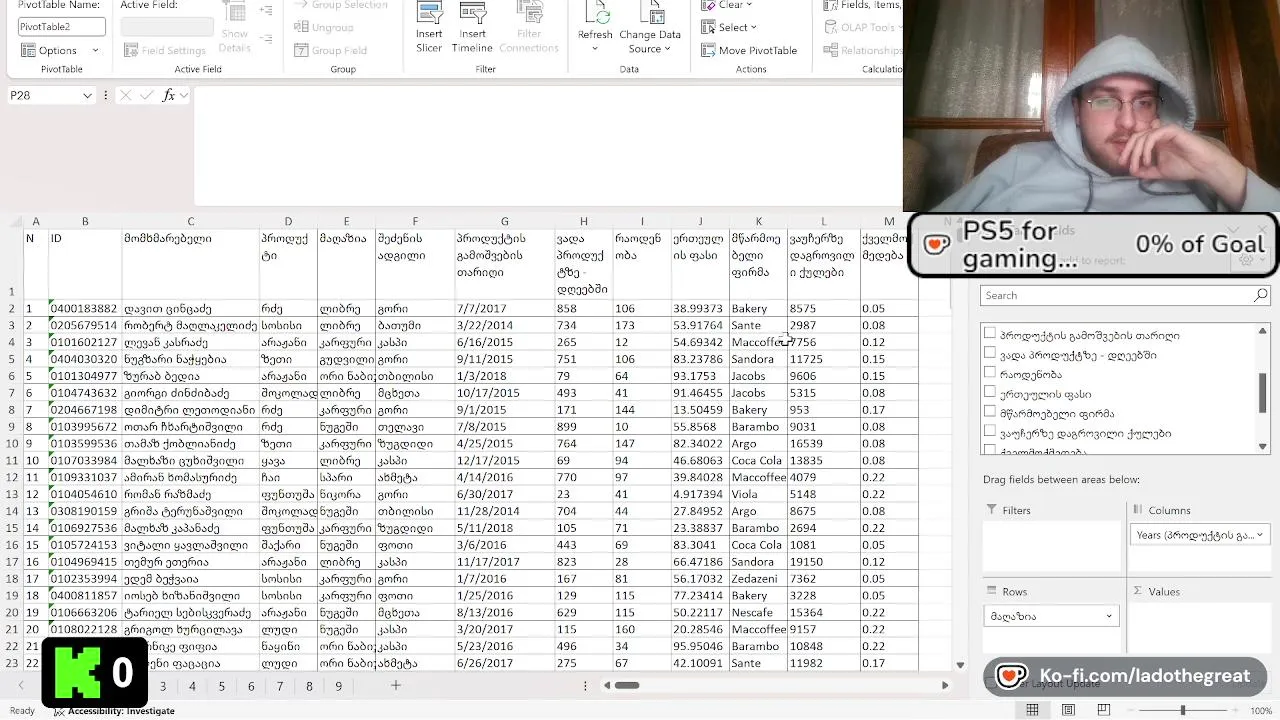This screenshot has height=720, width=1280.
Task: Open the Years column field dropdown
Action: pos(1260,535)
